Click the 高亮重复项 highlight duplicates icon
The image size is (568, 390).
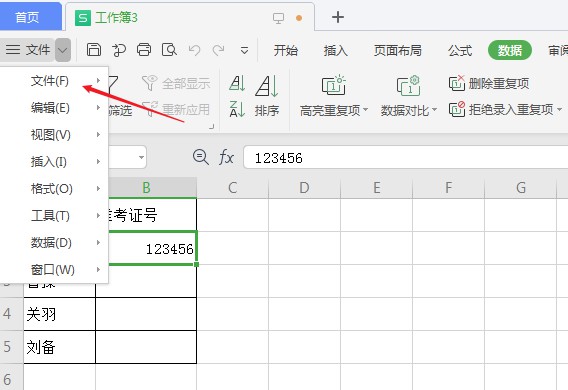click(x=334, y=85)
